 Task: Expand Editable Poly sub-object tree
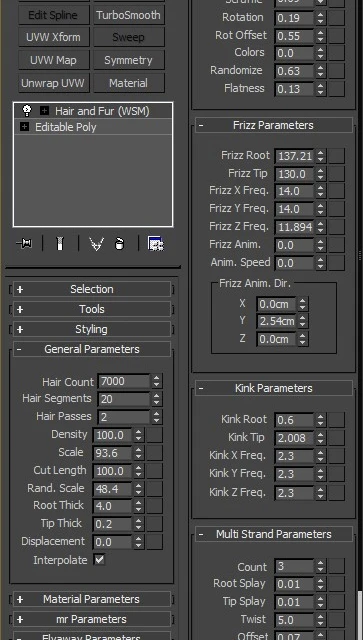24,127
